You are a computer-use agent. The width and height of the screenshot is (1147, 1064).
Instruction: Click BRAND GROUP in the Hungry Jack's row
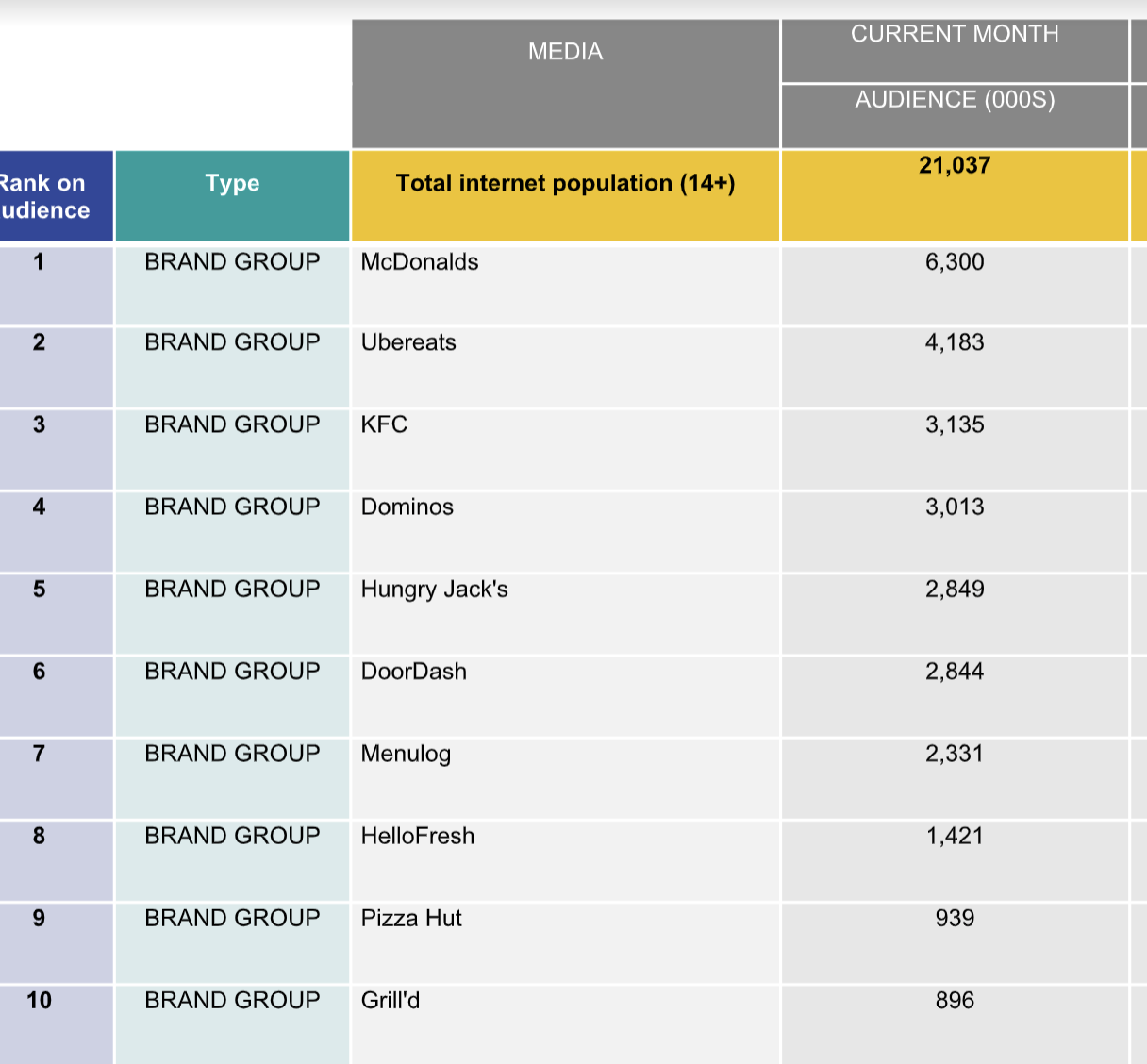coord(232,589)
